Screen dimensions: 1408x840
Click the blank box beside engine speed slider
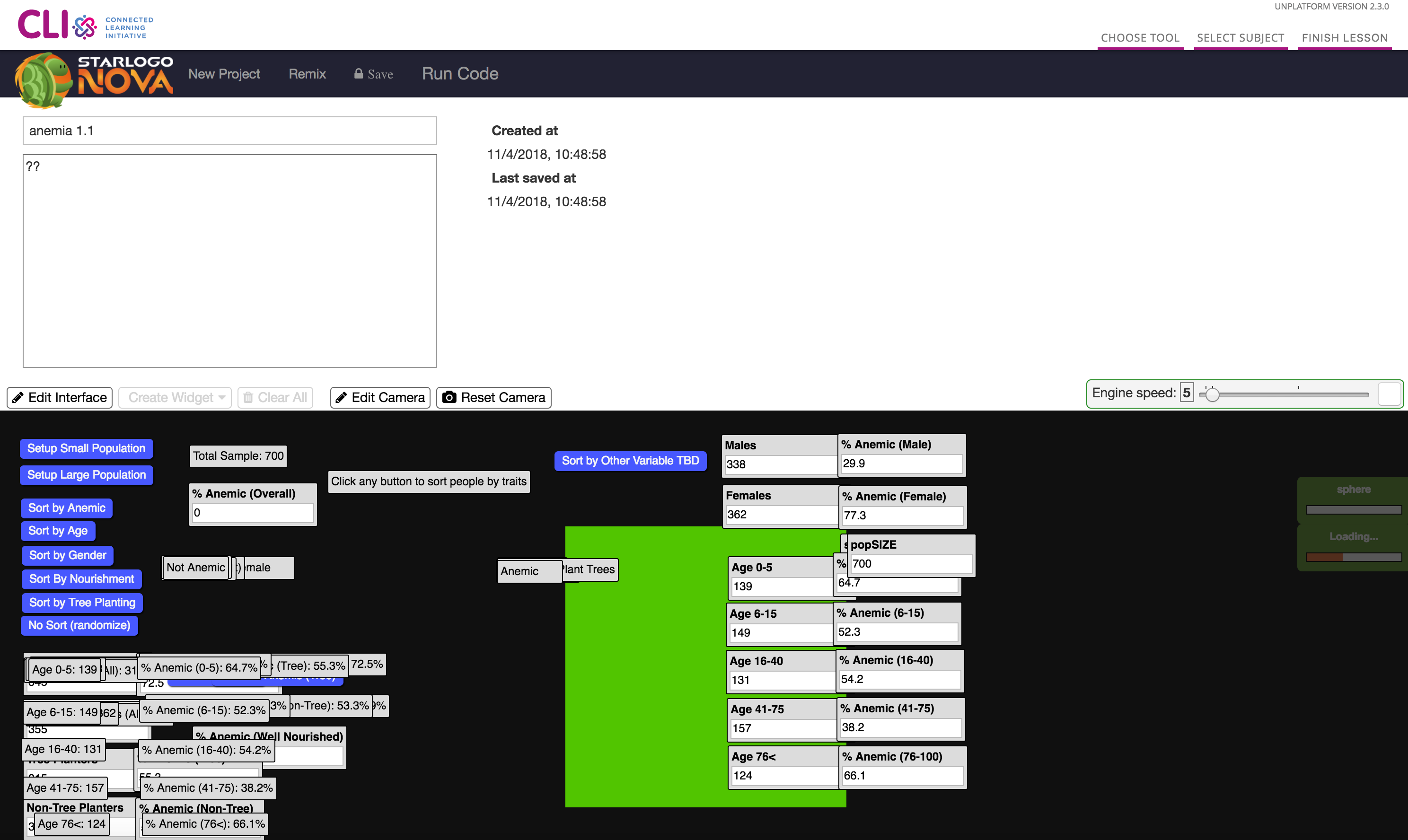pyautogui.click(x=1389, y=394)
